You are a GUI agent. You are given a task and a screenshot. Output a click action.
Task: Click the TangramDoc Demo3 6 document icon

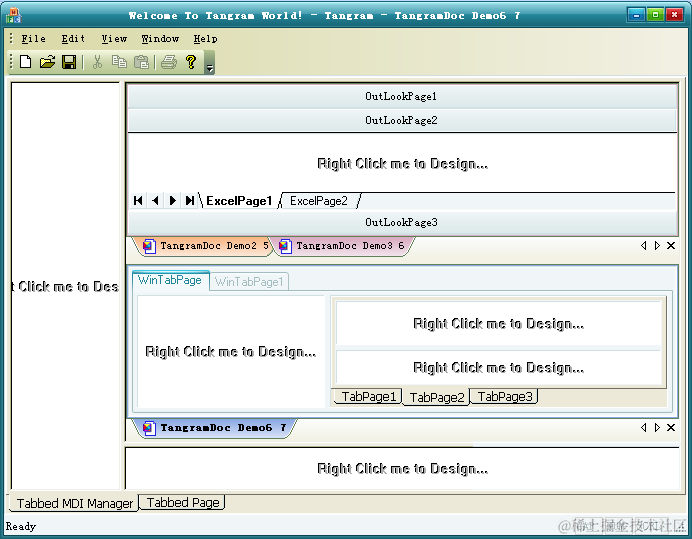pyautogui.click(x=285, y=246)
